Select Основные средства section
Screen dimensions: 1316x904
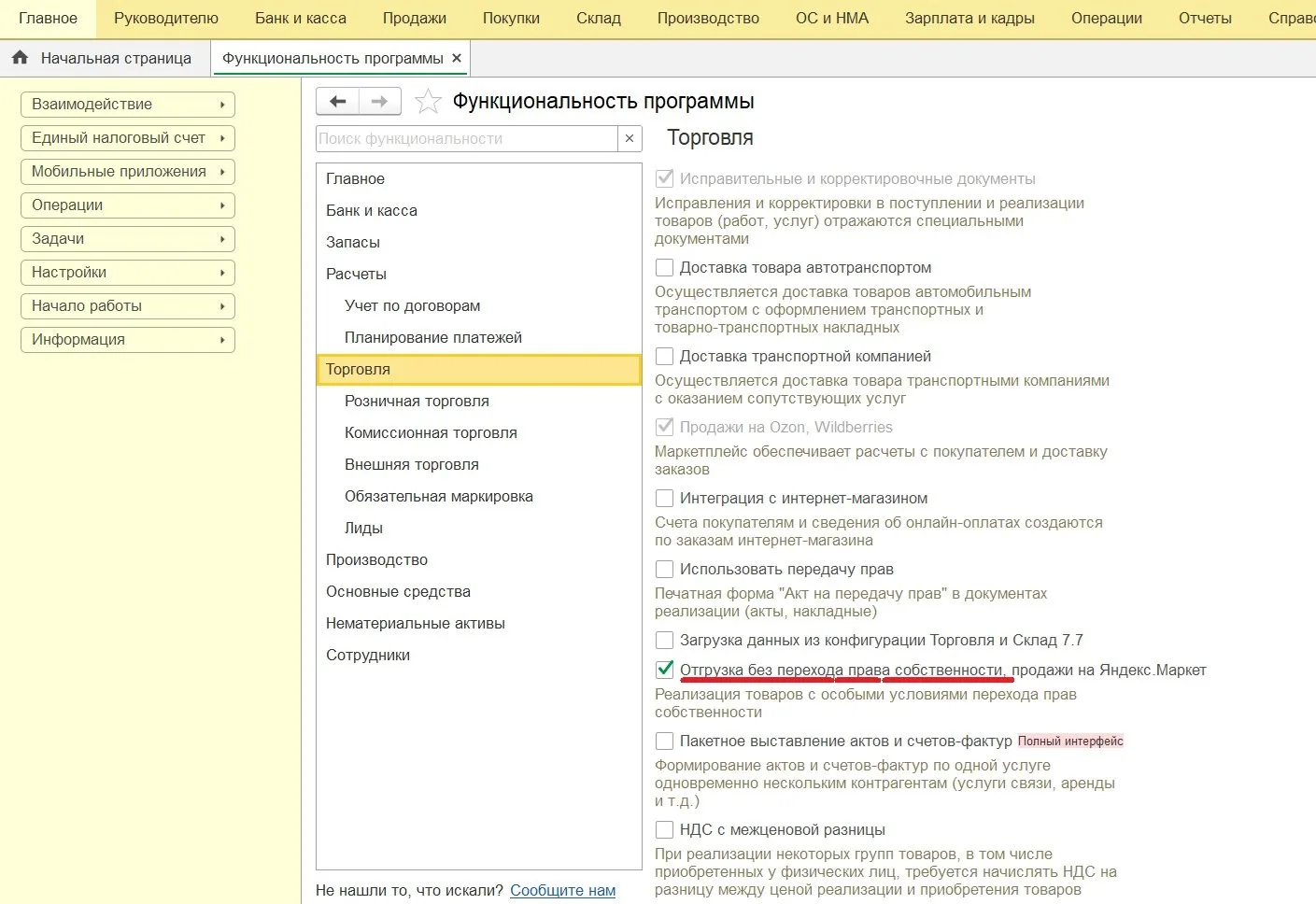(479, 591)
